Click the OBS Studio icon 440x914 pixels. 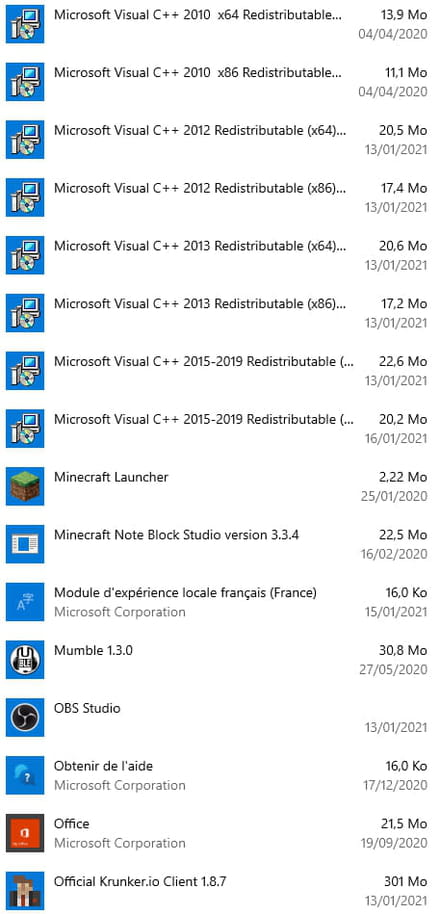(25, 717)
